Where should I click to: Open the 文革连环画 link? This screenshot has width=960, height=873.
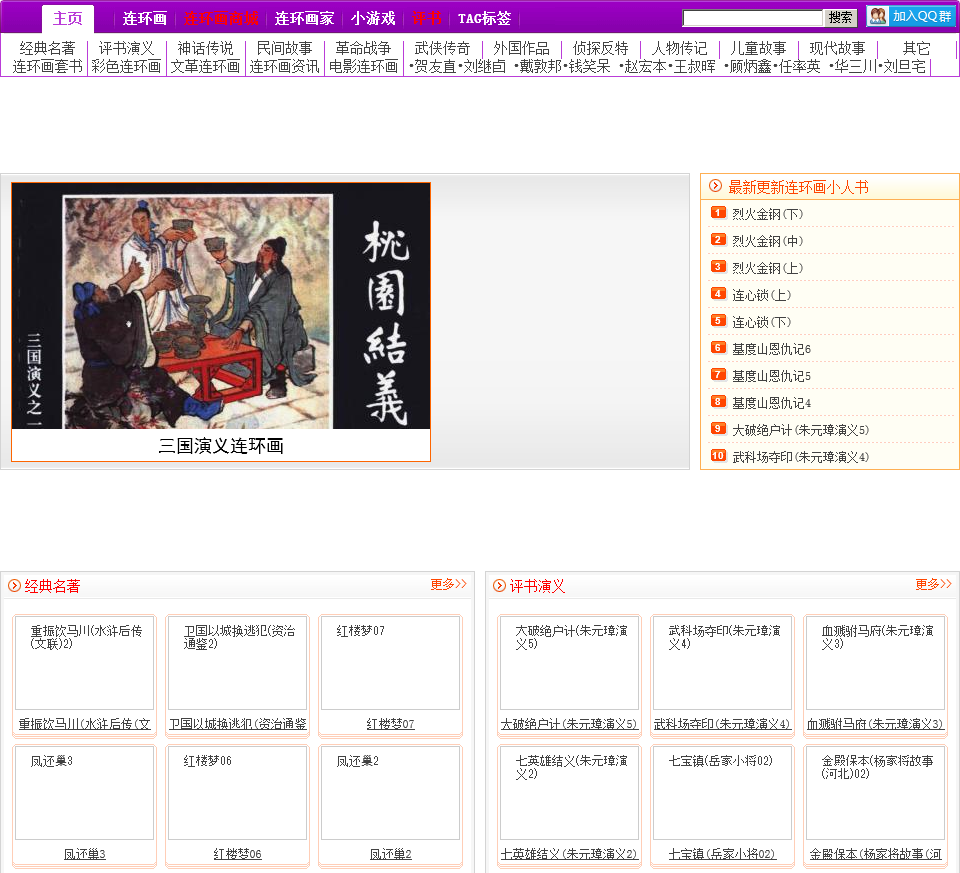click(205, 66)
